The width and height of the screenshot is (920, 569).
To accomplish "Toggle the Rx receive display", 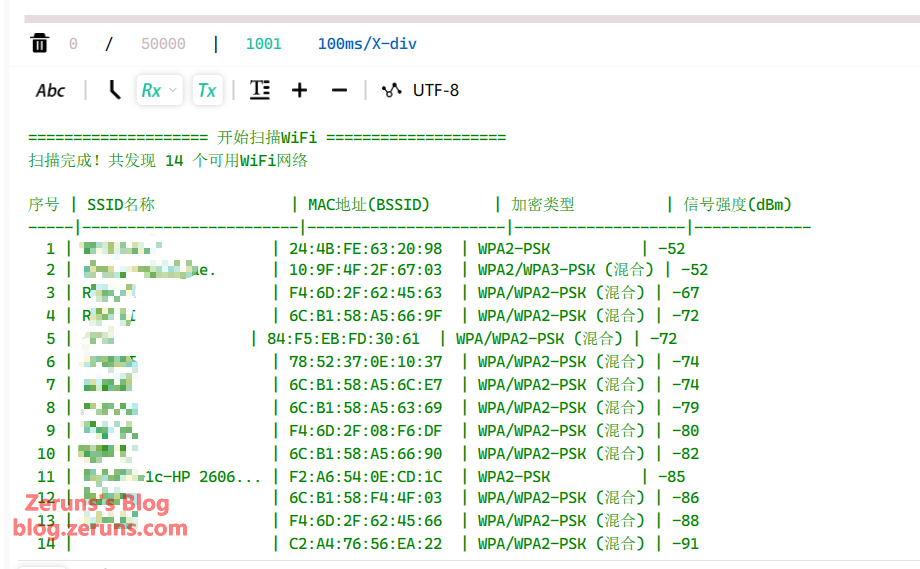I will 151,90.
